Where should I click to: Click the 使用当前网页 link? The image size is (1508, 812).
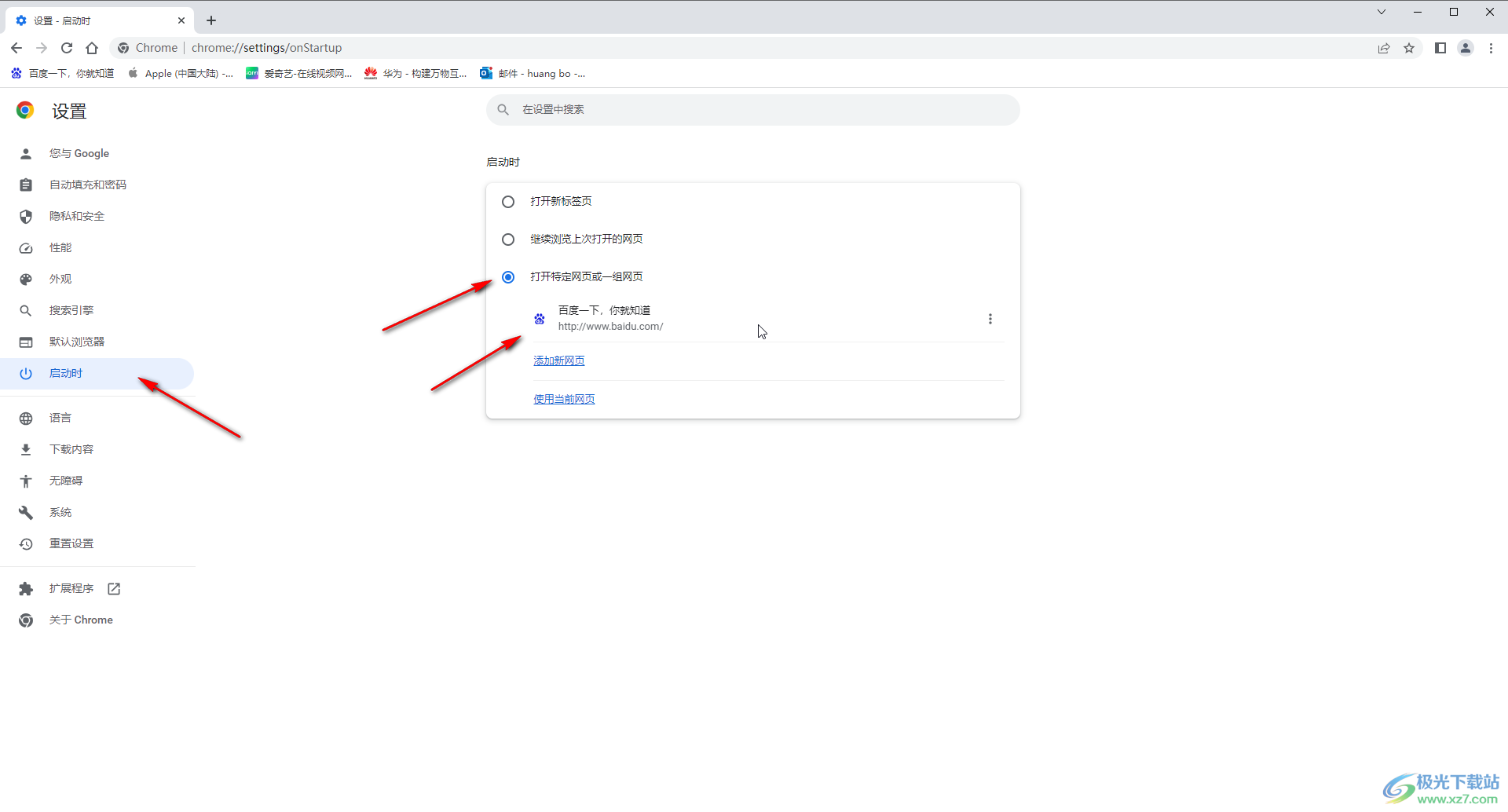click(564, 399)
